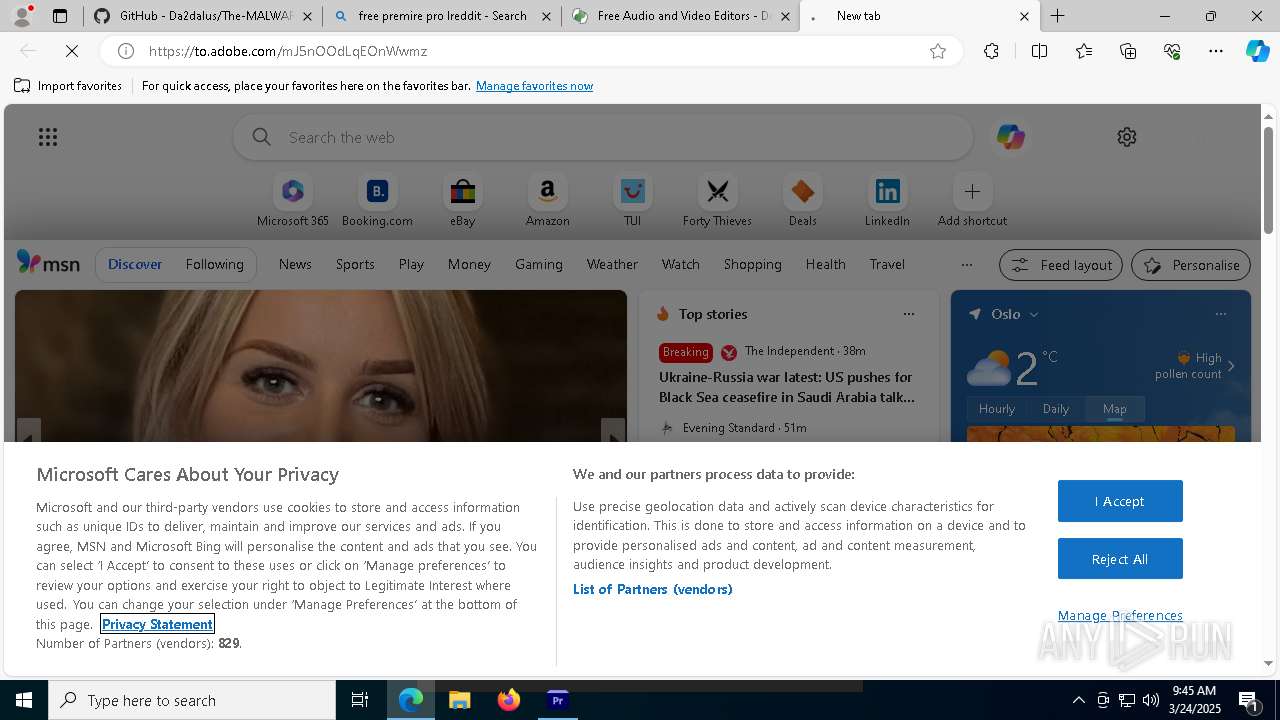Image resolution: width=1280 pixels, height=720 pixels.
Task: Open the Forty Thieves shortcut
Action: pos(717,201)
